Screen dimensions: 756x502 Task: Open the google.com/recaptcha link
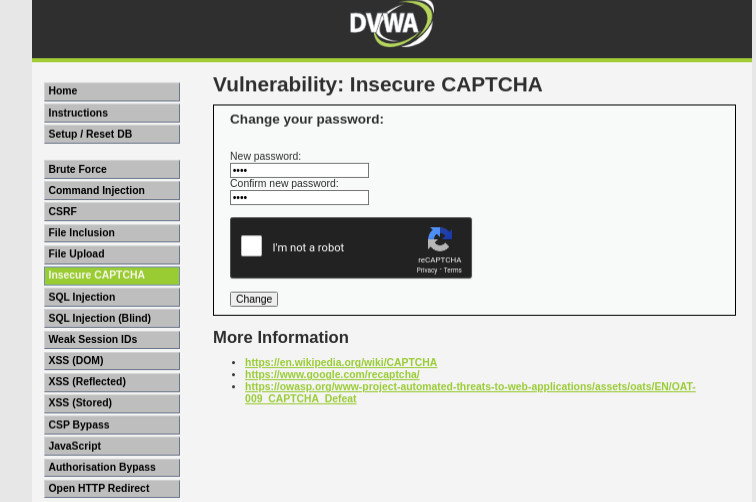click(x=332, y=374)
